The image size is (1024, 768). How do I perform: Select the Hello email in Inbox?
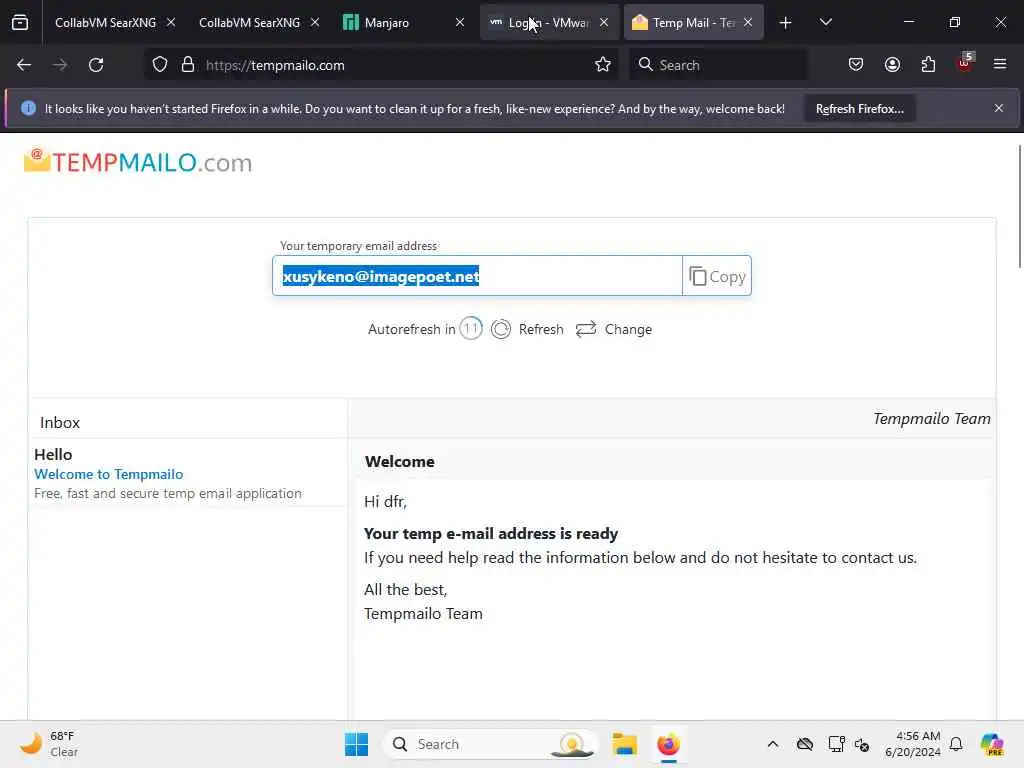pos(188,473)
